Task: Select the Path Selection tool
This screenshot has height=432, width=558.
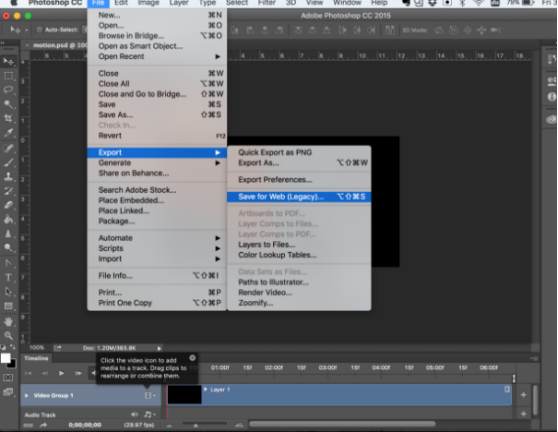Action: [9, 292]
